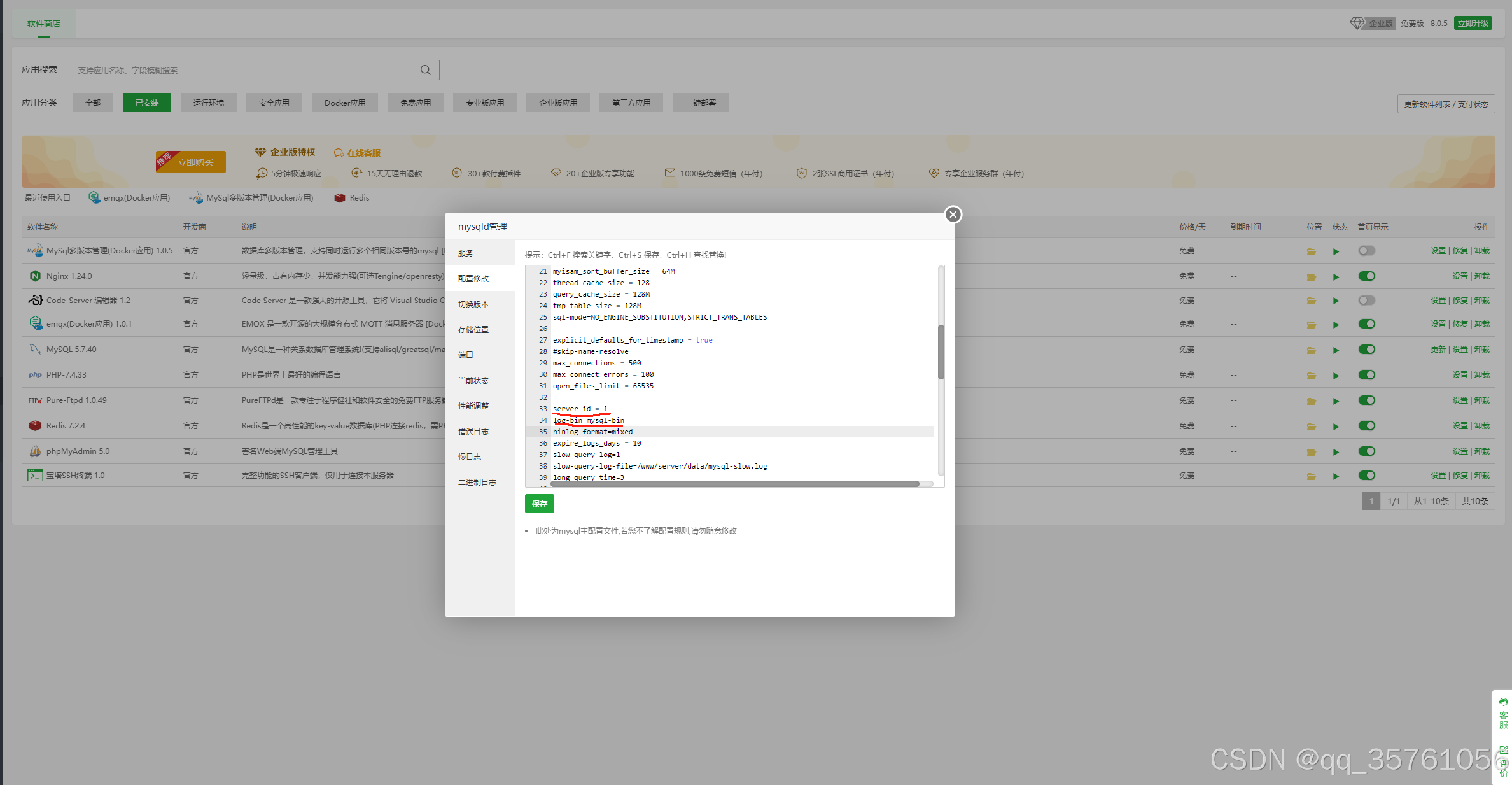Enable homepage display for Code-Server 编辑器
The image size is (1512, 785).
tap(1366, 301)
